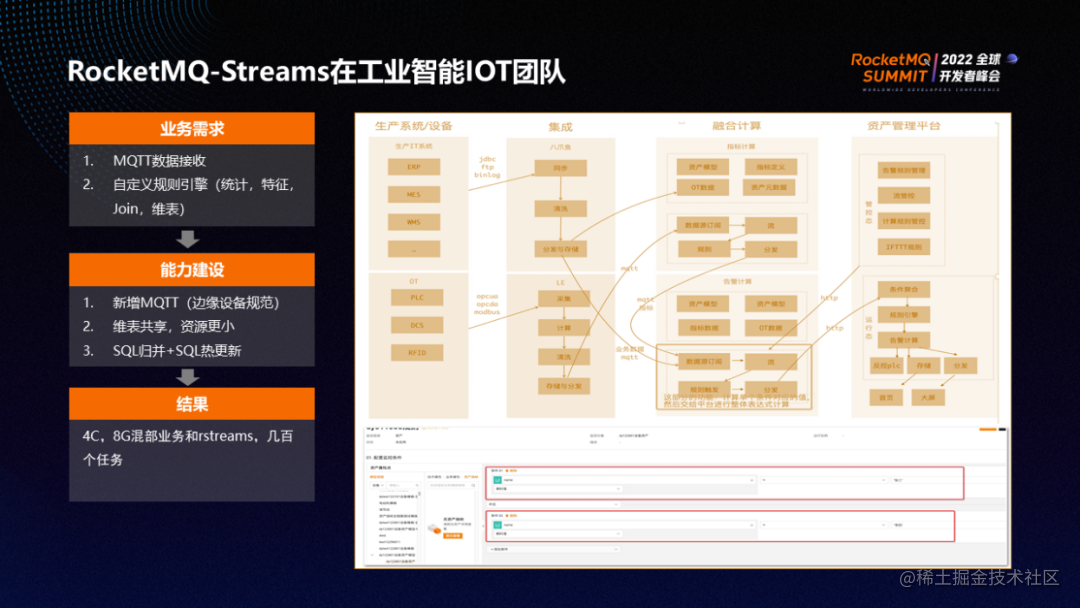Click the WMS box in the diagram
1080x608 pixels.
(413, 222)
